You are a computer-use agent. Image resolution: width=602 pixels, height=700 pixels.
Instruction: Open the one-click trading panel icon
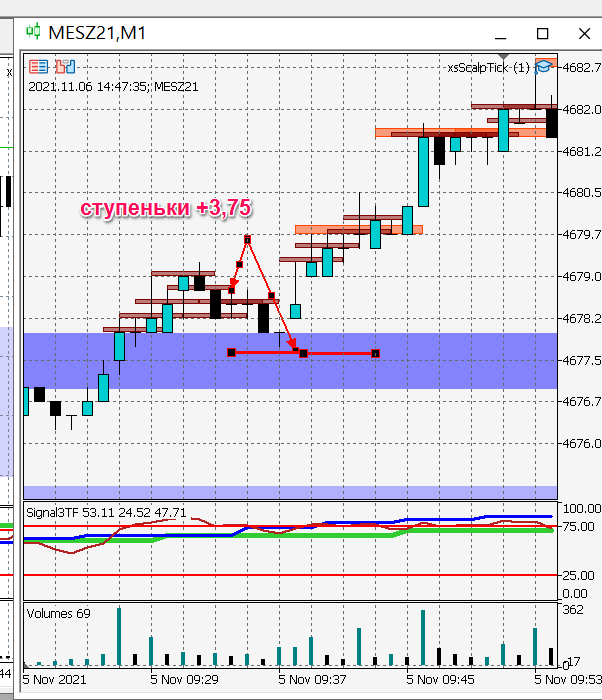click(38, 67)
